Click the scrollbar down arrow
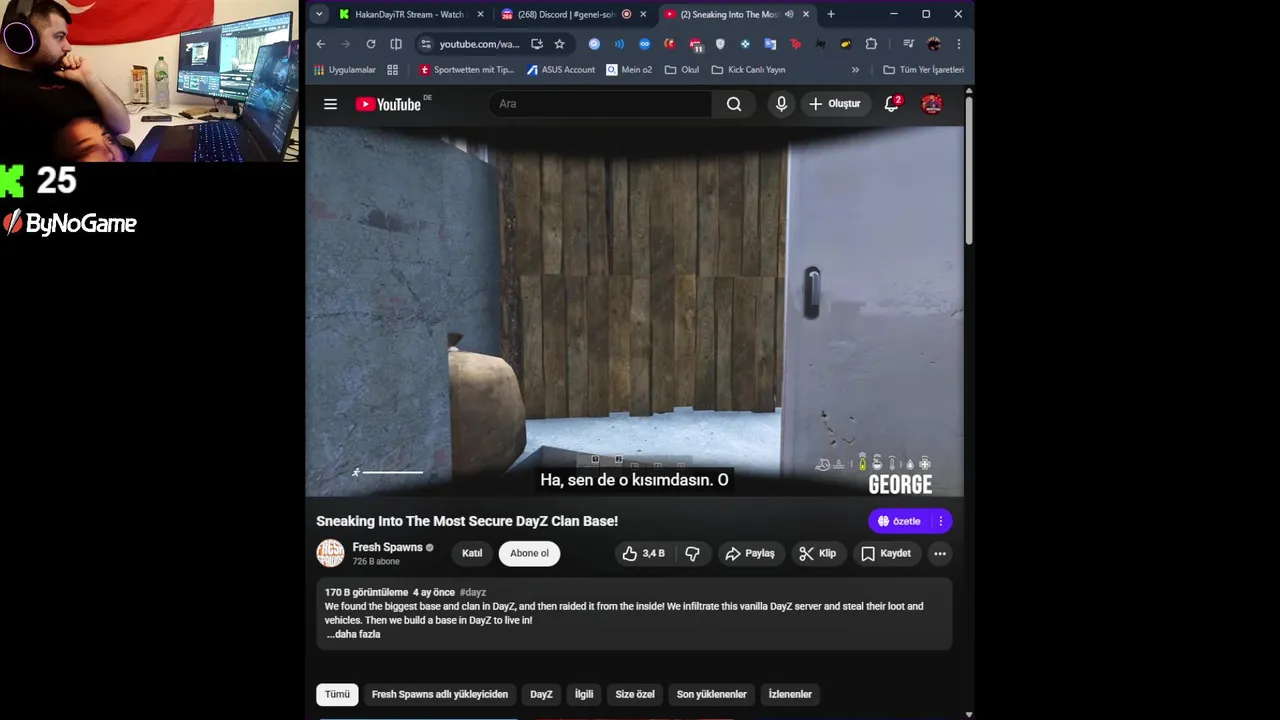This screenshot has height=720, width=1280. (969, 714)
